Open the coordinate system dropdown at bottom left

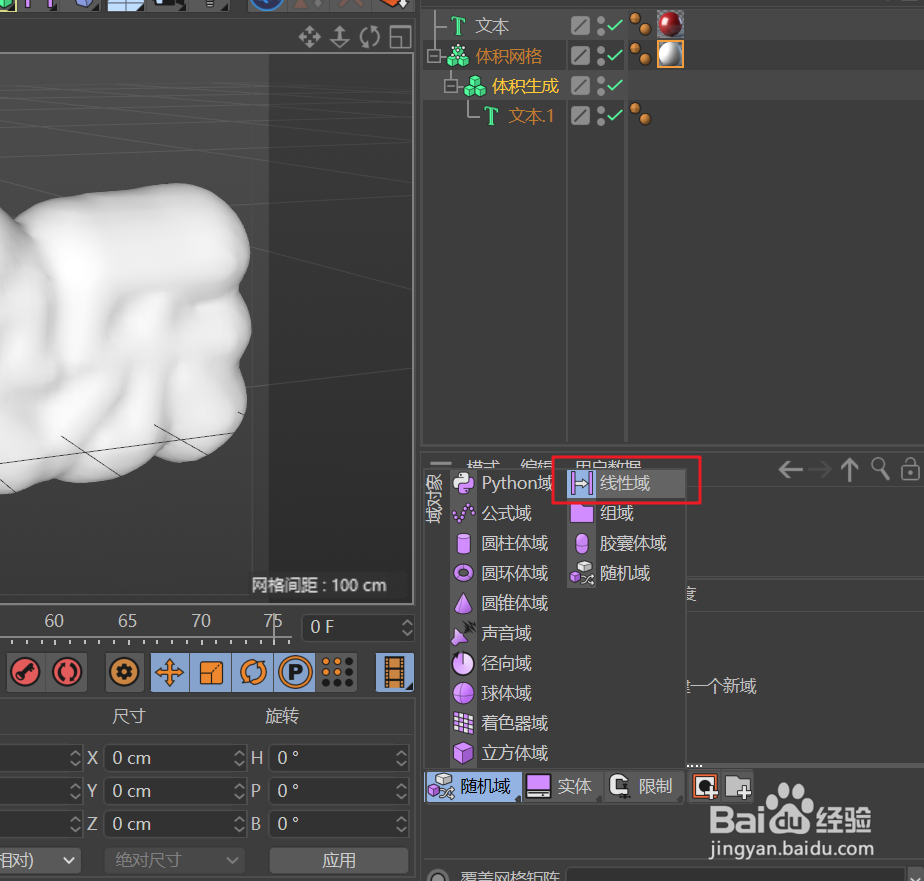tap(38, 859)
